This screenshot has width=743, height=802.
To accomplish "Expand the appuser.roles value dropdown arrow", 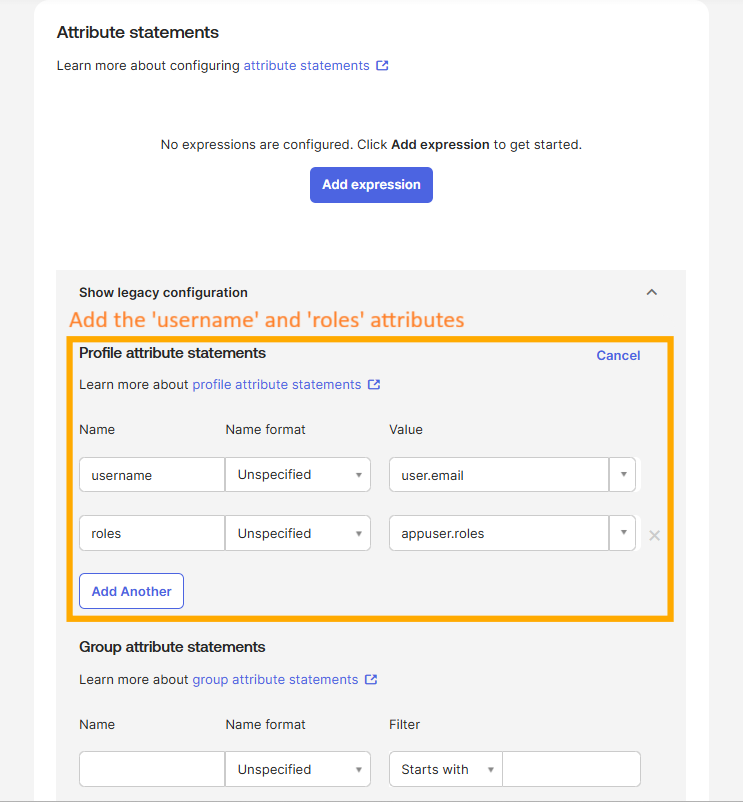I will [623, 533].
